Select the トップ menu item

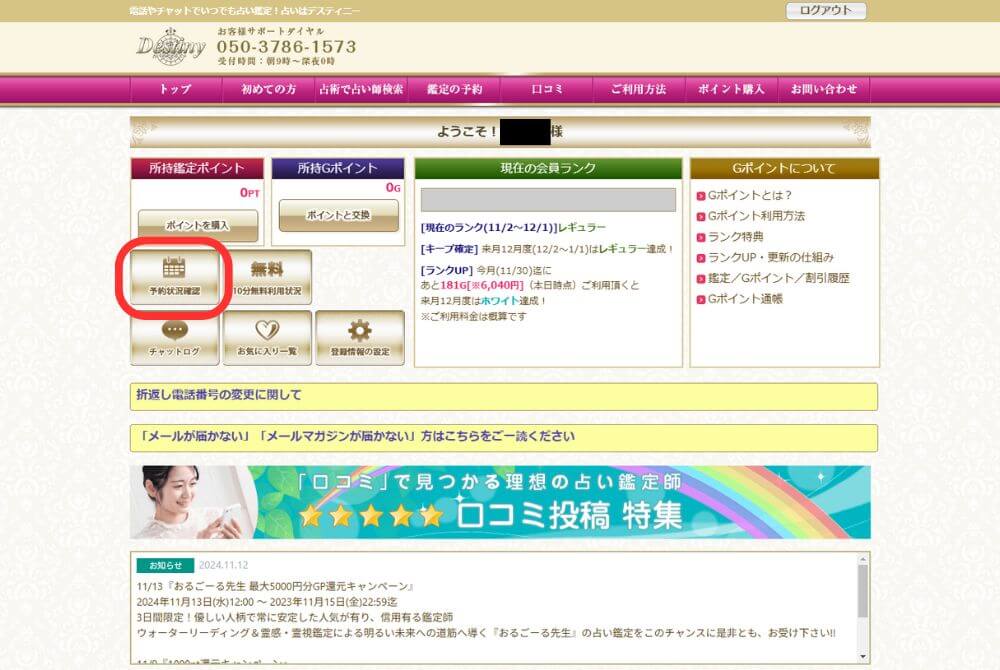point(175,89)
